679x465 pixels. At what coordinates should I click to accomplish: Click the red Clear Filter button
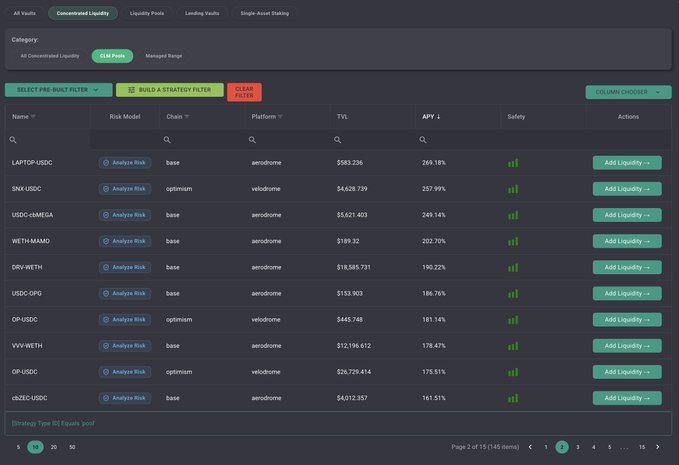click(244, 92)
